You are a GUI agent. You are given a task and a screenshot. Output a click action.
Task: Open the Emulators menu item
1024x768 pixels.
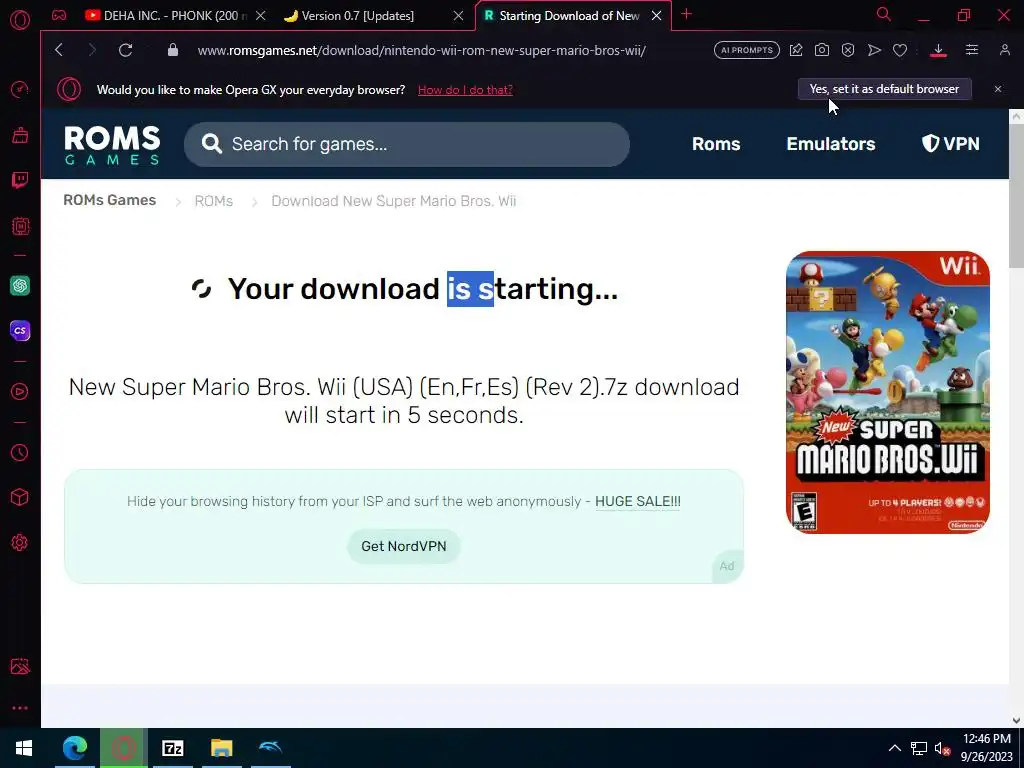click(x=831, y=144)
